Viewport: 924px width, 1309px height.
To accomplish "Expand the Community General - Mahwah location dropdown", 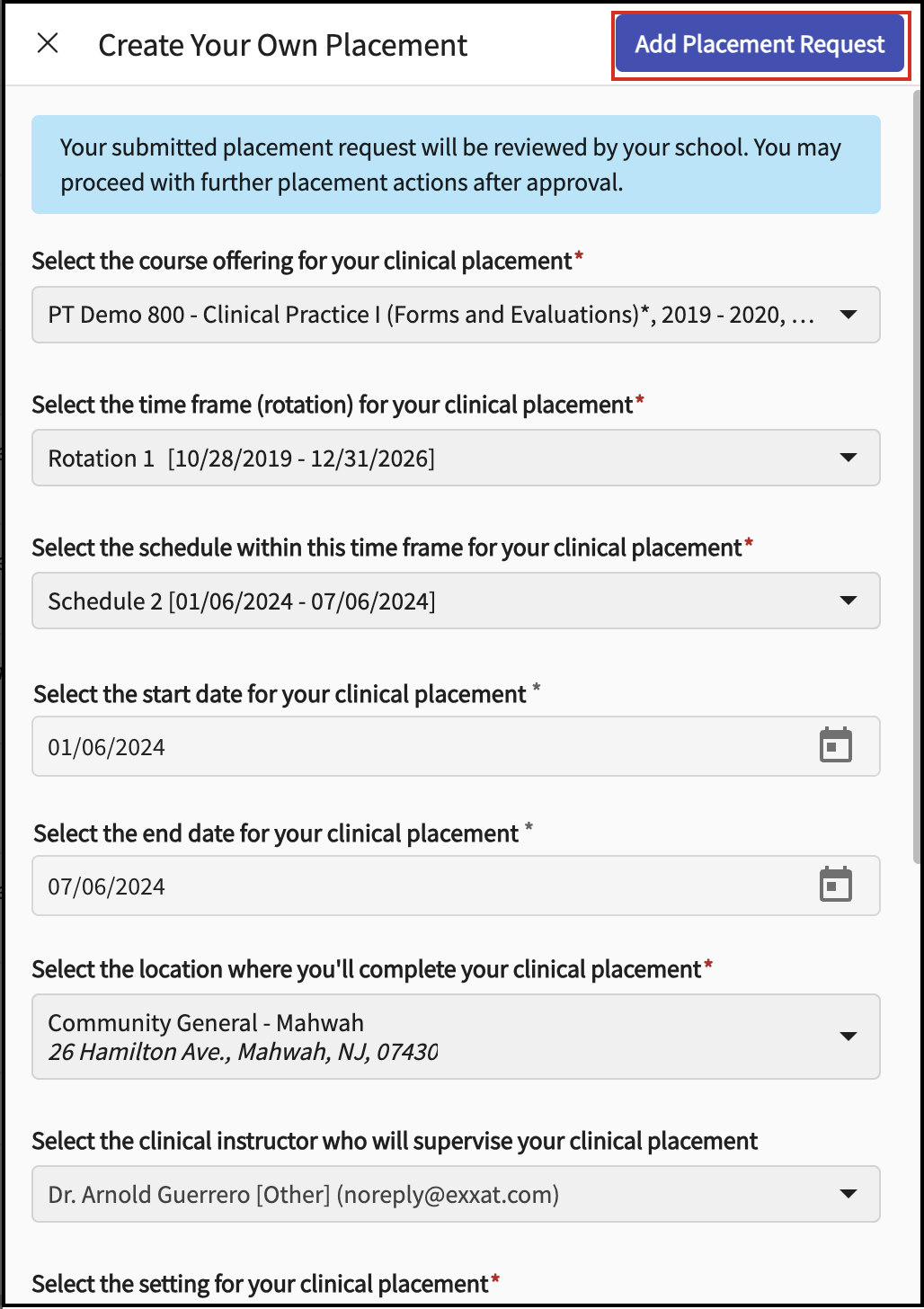I will 431,1037.
